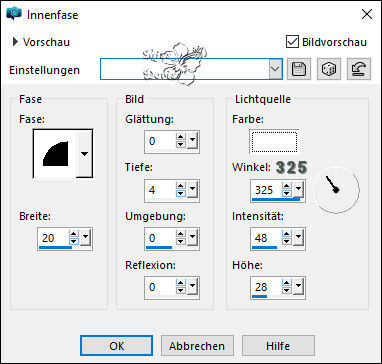Open the Einstellungen presets dropdown

pos(275,69)
